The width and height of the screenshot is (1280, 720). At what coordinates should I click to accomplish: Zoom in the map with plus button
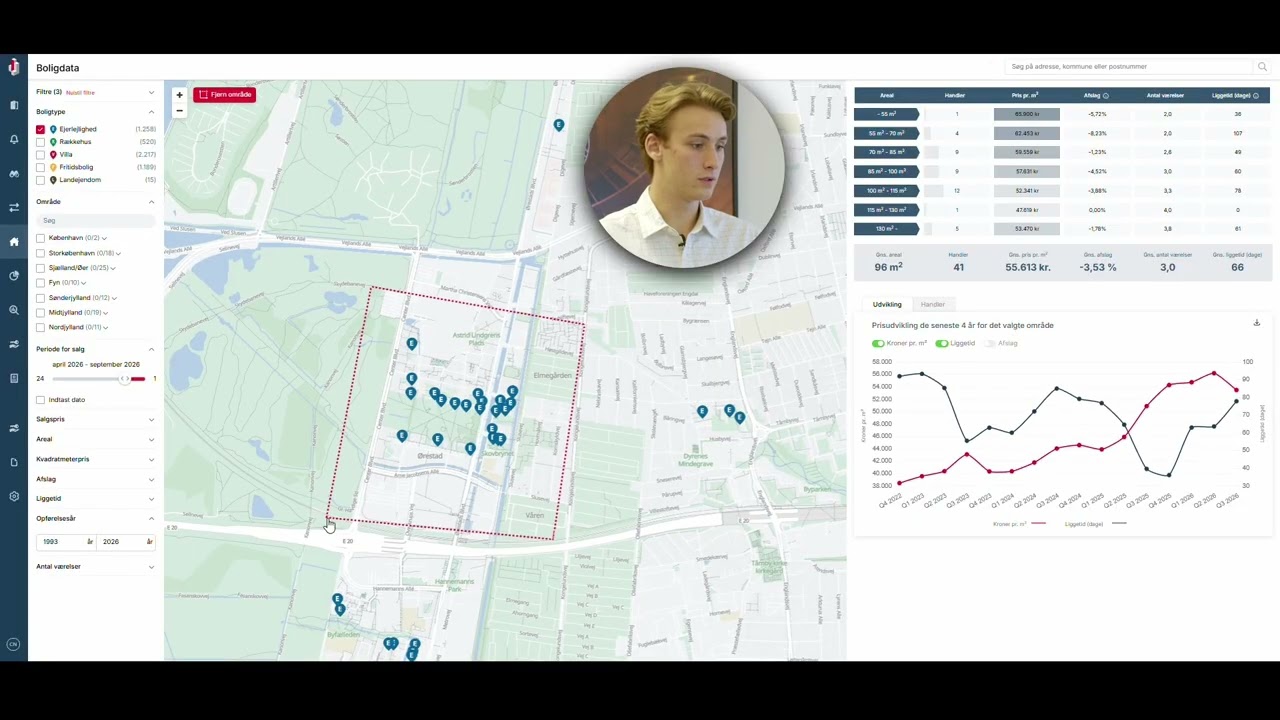coord(179,95)
